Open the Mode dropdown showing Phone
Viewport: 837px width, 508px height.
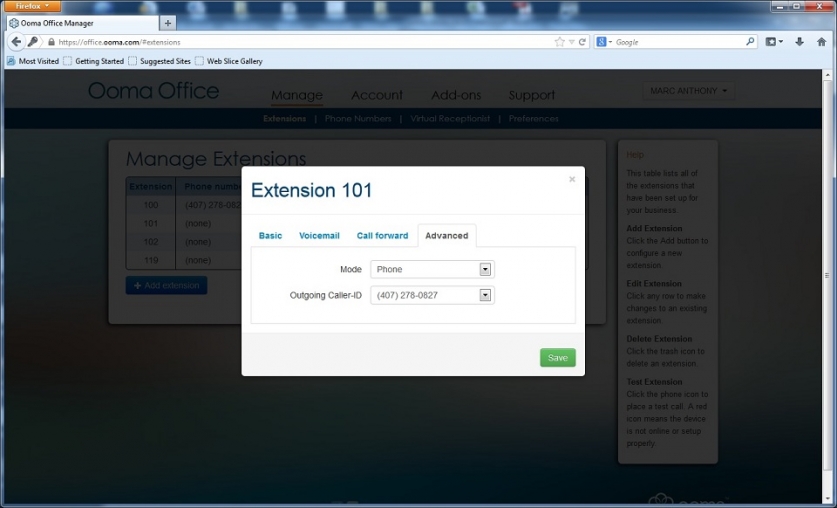point(432,269)
